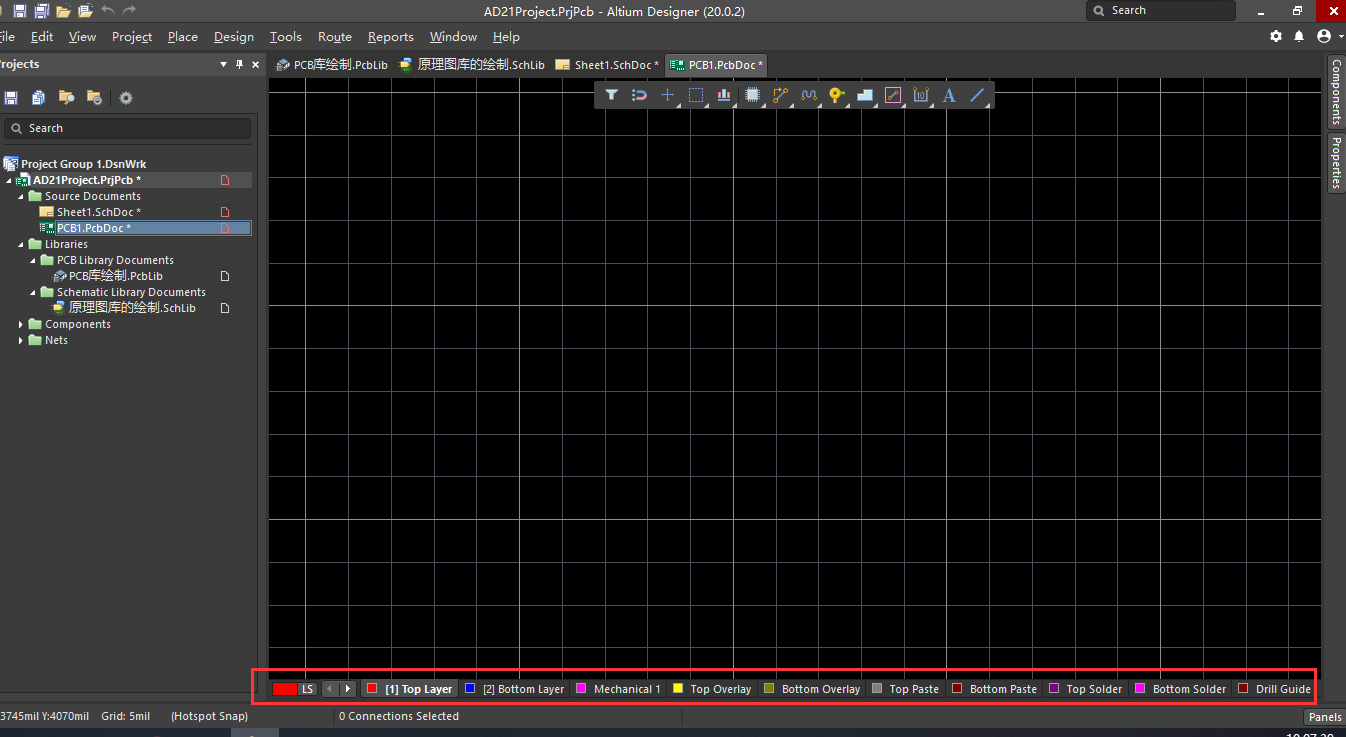Open Projects panel settings gear

point(126,98)
